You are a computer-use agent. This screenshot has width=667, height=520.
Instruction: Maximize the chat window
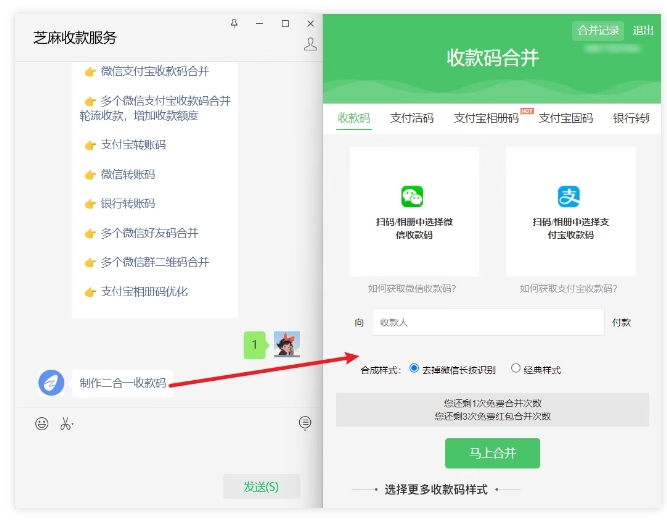[x=285, y=23]
